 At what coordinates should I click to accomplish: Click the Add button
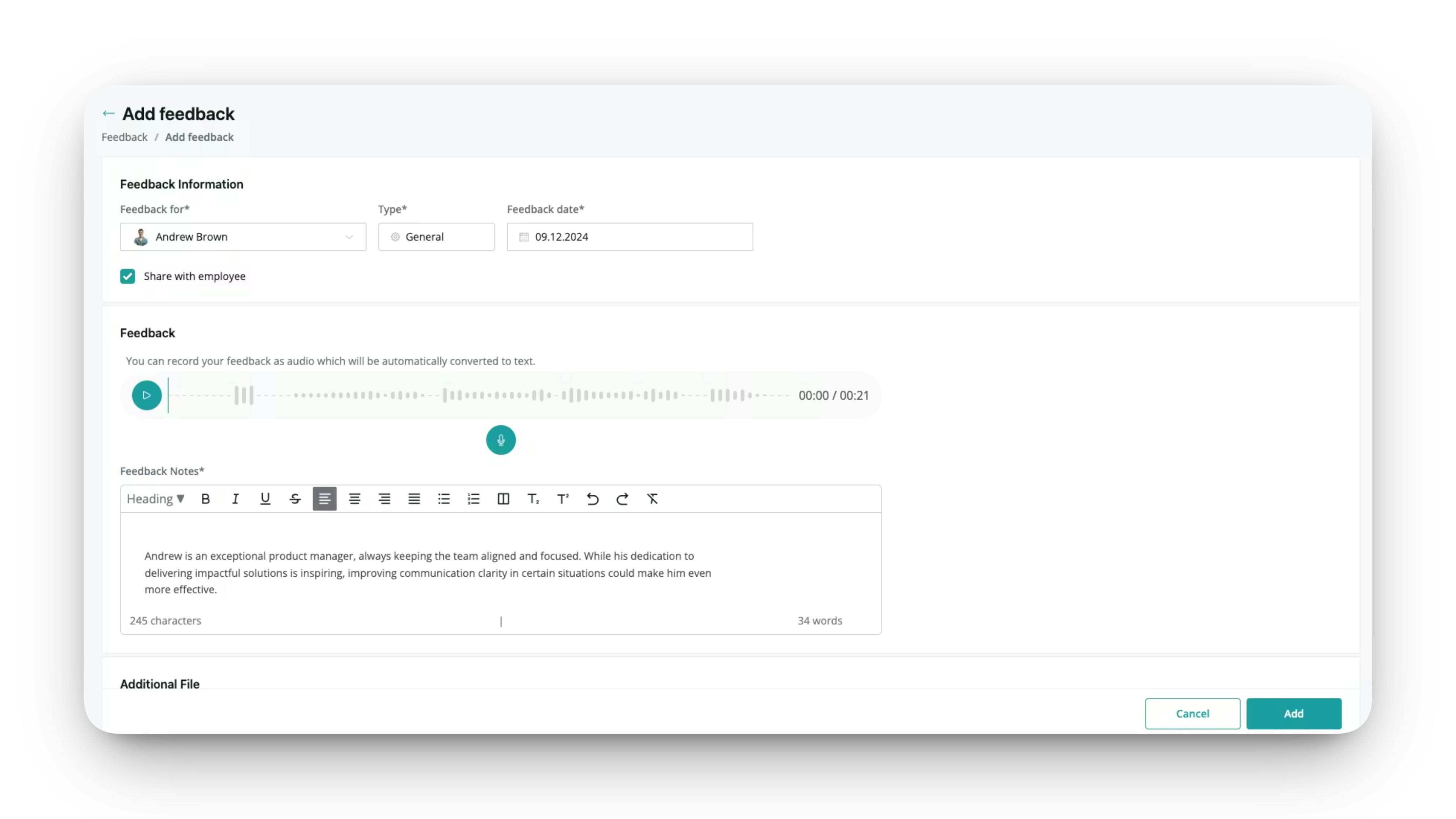pyautogui.click(x=1294, y=714)
